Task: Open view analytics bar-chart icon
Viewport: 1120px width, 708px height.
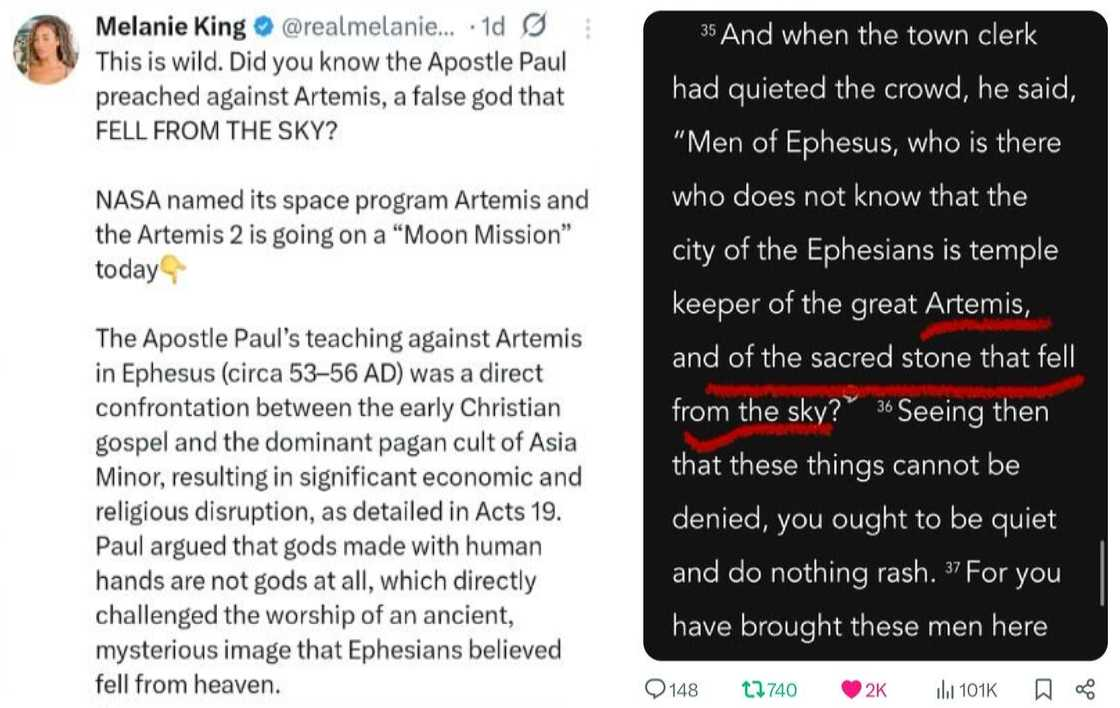Action: 944,689
